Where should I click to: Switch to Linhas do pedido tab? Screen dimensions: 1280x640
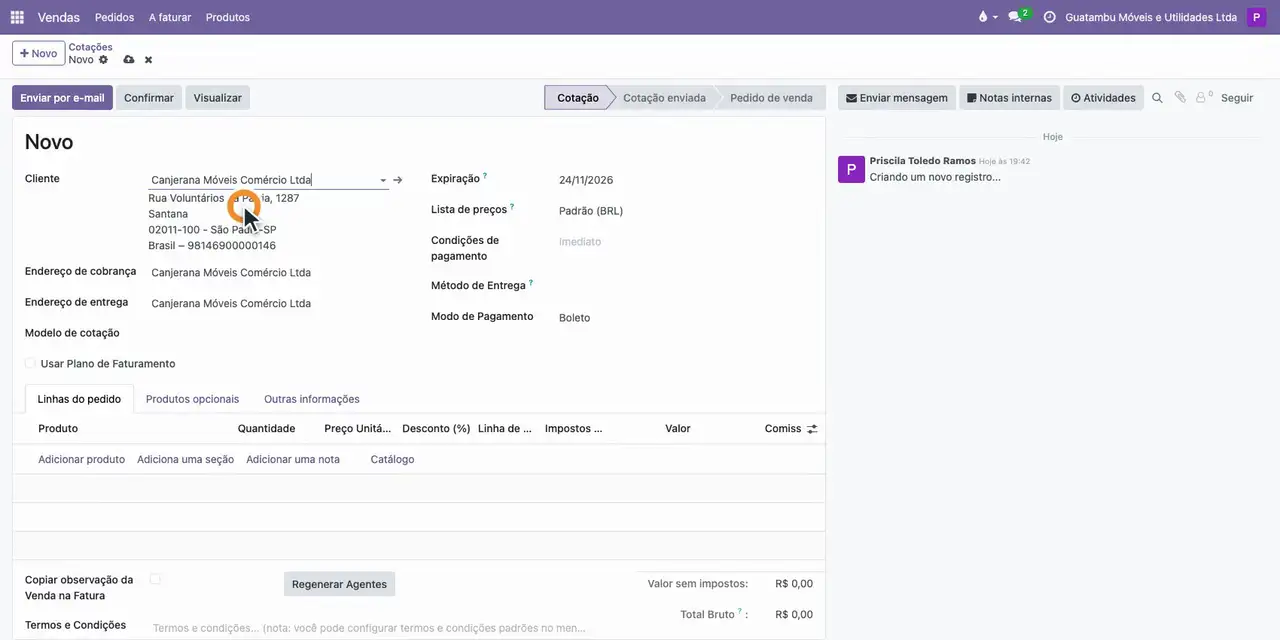point(79,399)
